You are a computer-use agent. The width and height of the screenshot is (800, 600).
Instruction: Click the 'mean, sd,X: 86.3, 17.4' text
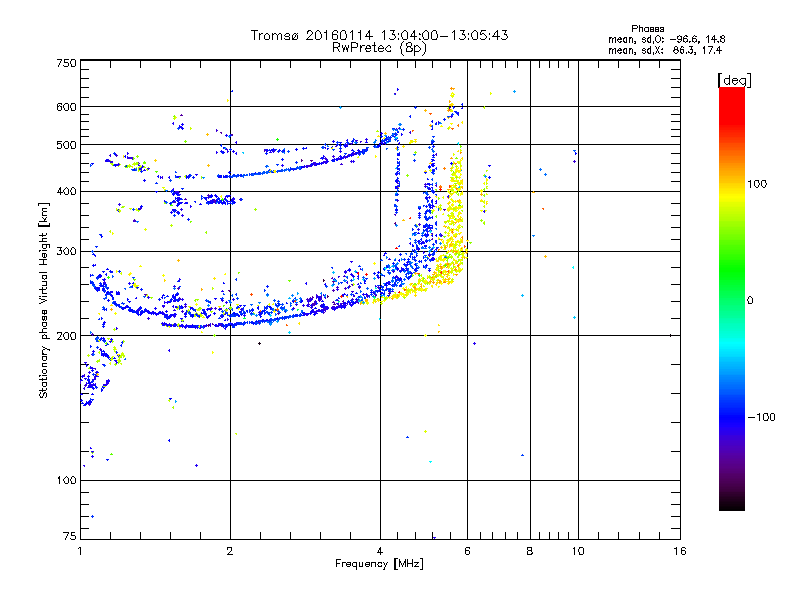pos(665,50)
